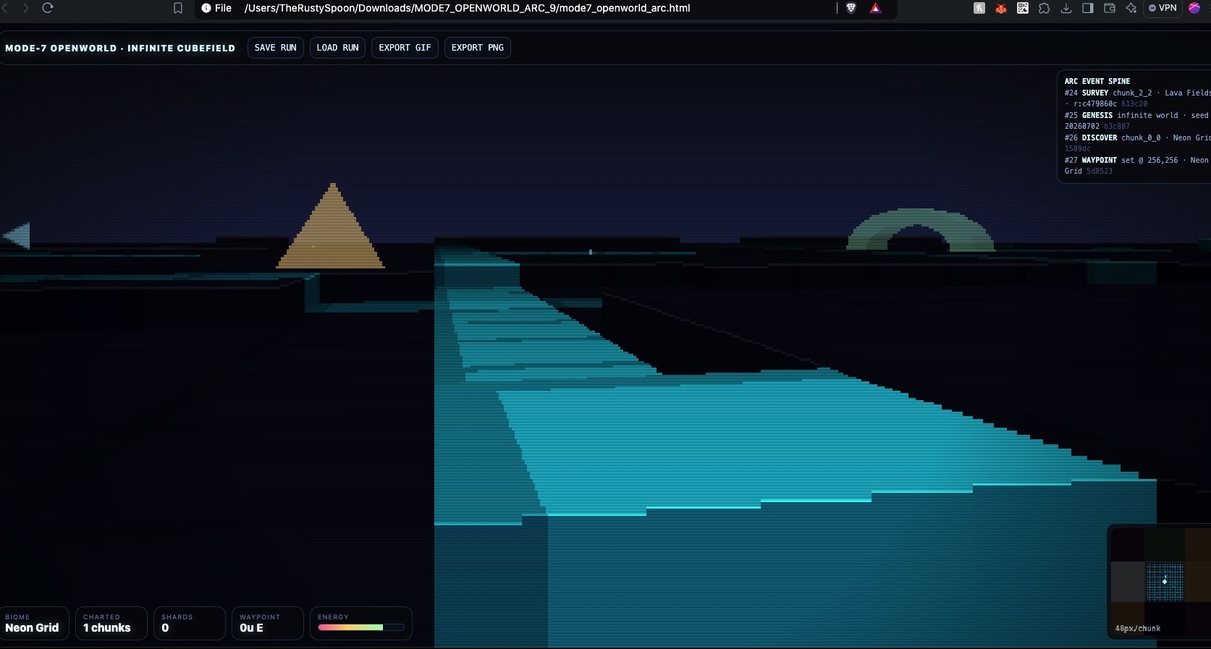Click the SHARDS 0 readout
This screenshot has height=649, width=1211.
click(189, 623)
